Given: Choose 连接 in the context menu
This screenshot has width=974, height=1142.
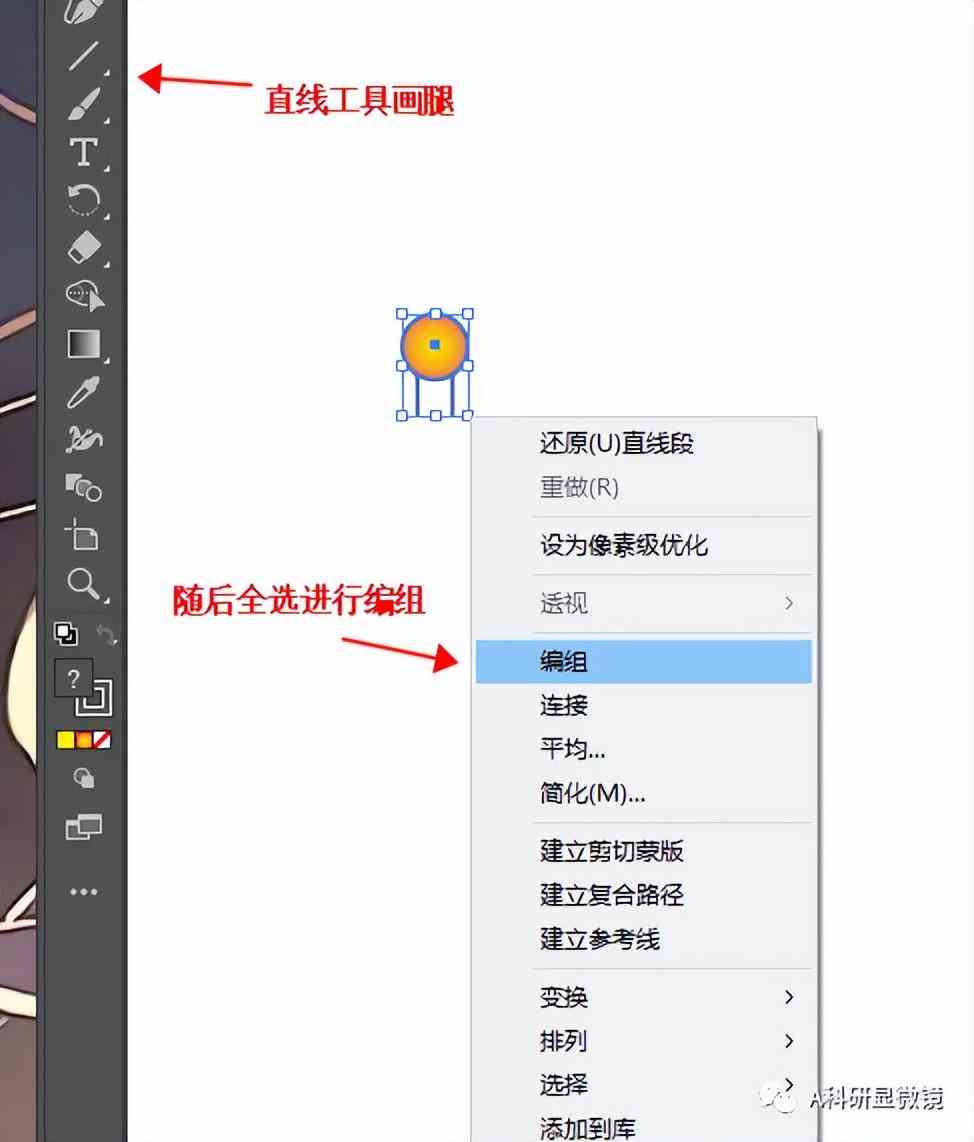Looking at the screenshot, I should [643, 705].
